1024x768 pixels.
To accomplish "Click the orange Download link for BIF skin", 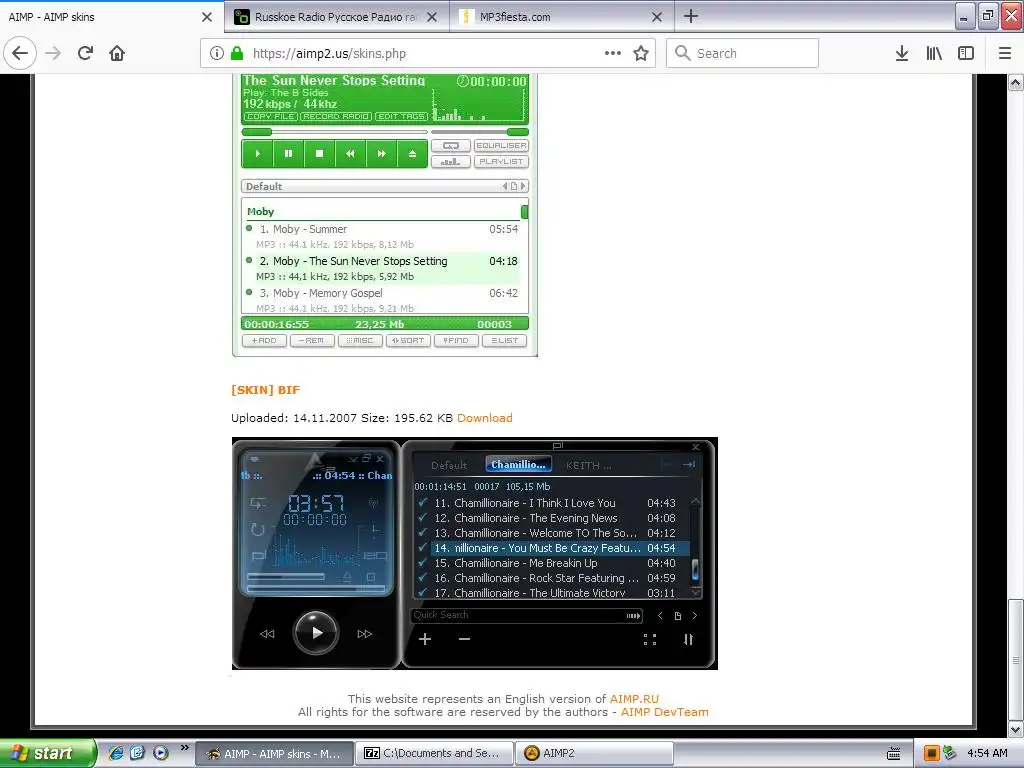I will point(485,418).
